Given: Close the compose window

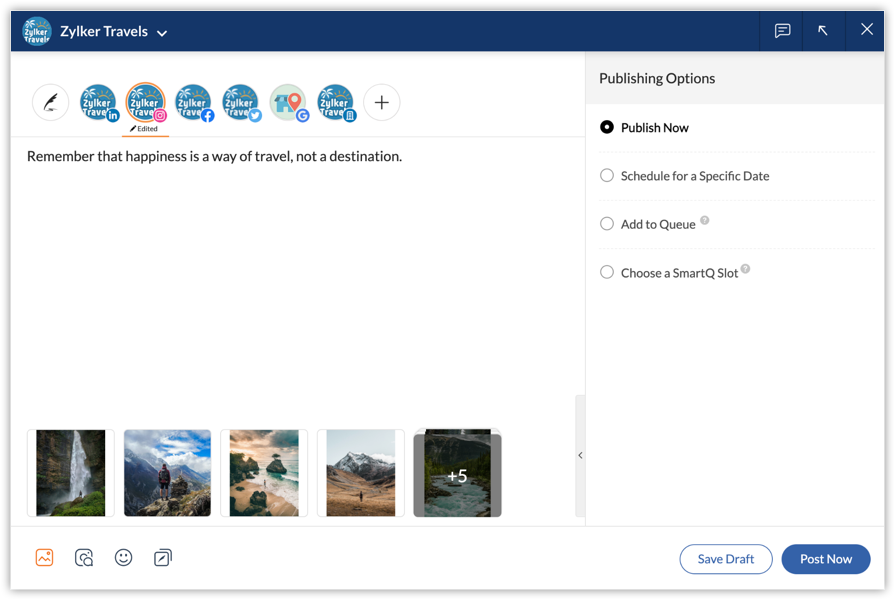Looking at the screenshot, I should [x=866, y=30].
